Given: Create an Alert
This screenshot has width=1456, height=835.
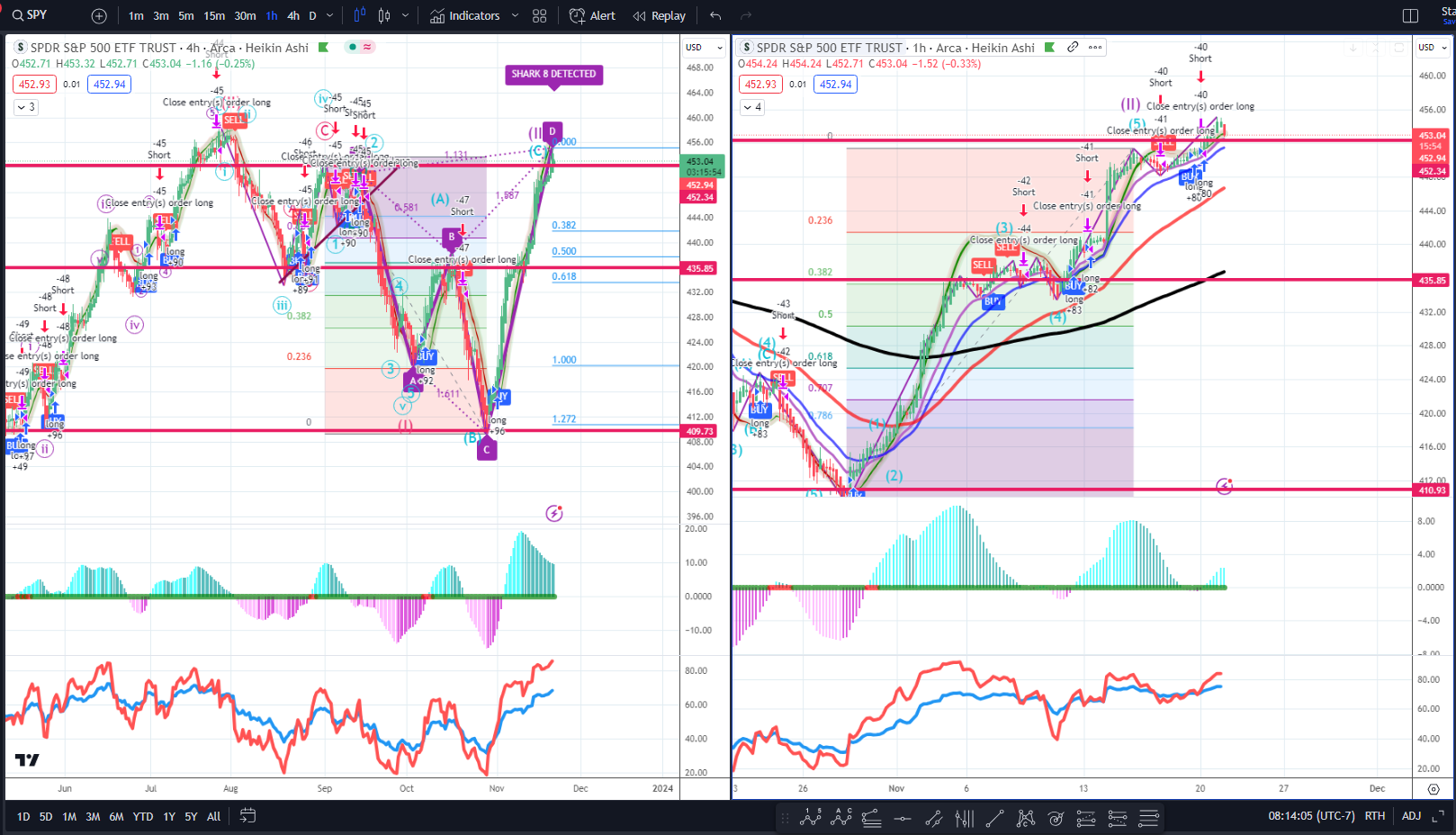Looking at the screenshot, I should click(593, 16).
